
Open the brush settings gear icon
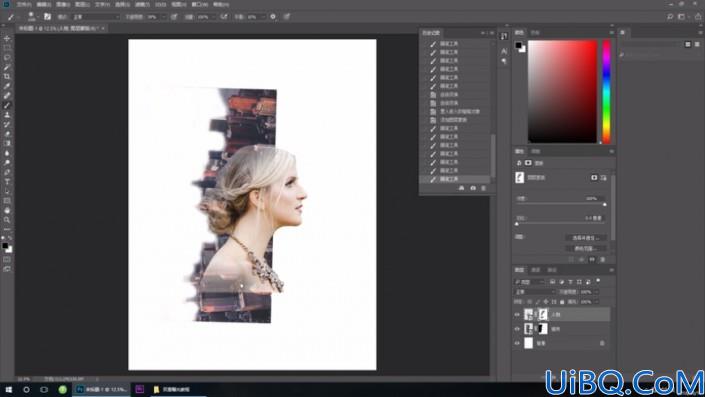click(x=273, y=17)
